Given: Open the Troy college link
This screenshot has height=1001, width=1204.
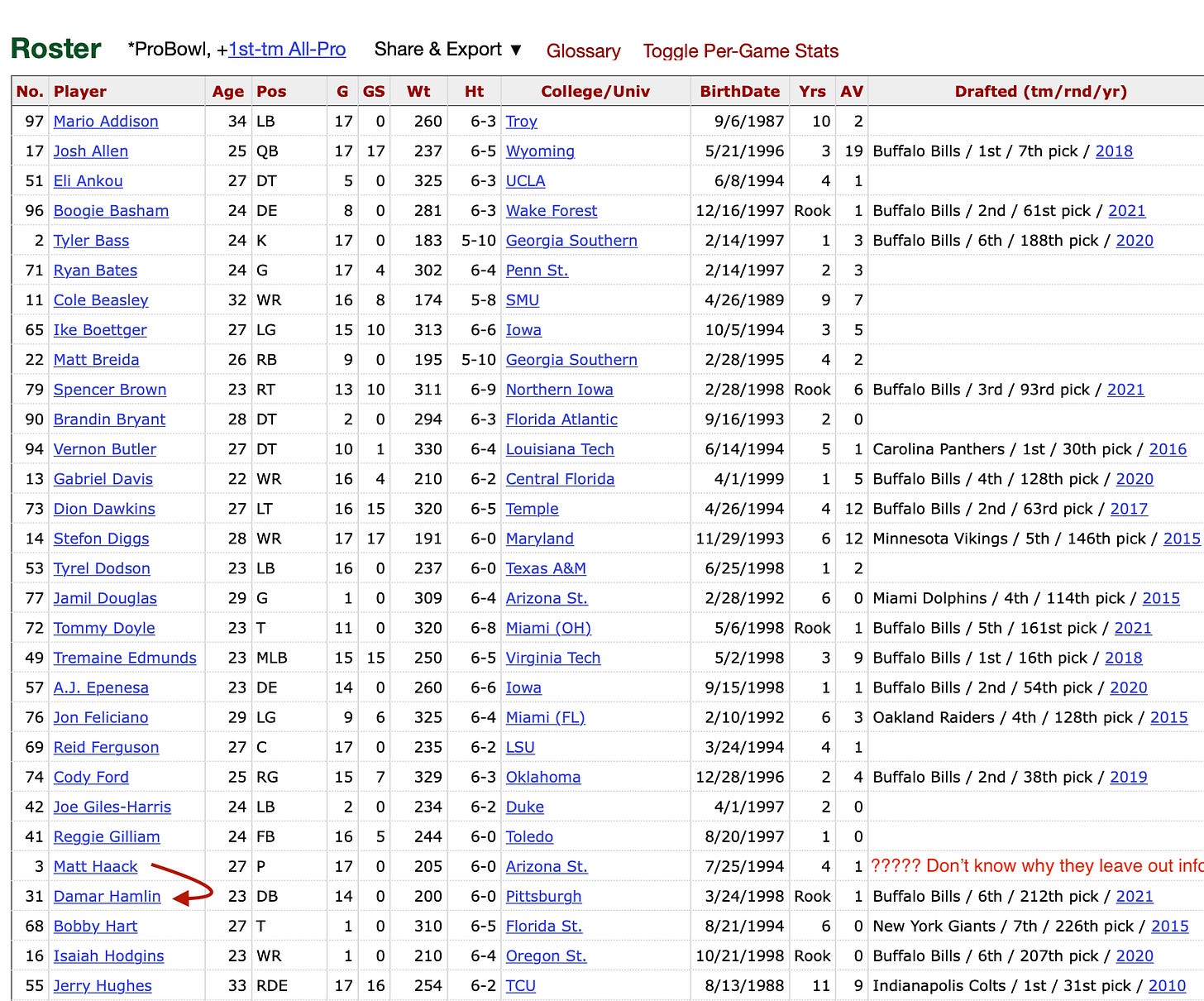Looking at the screenshot, I should pos(522,122).
